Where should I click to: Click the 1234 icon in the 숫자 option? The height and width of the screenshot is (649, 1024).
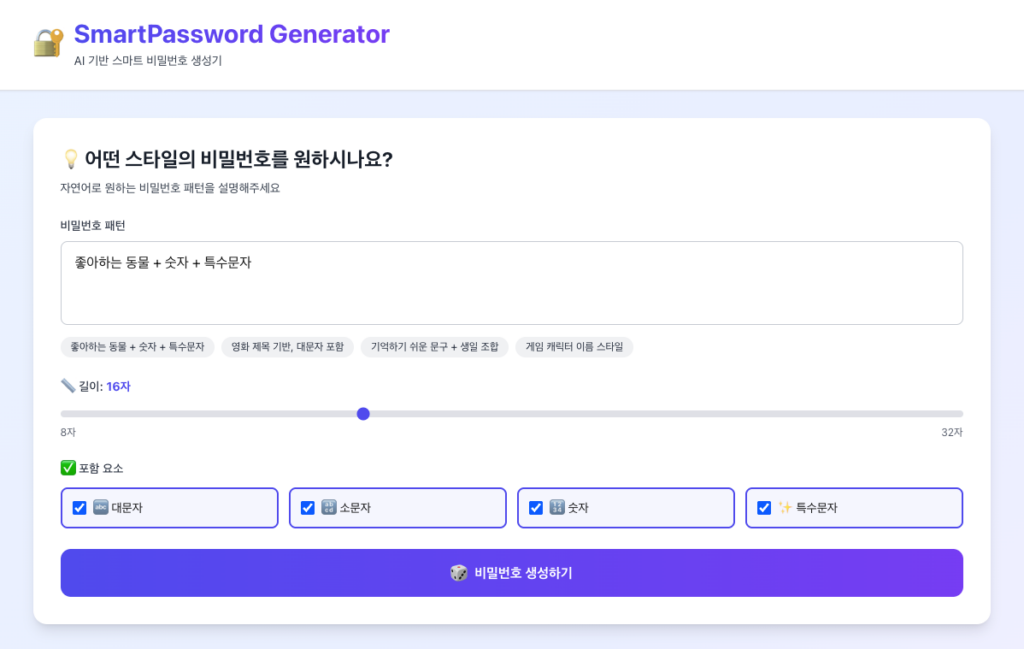[x=556, y=508]
